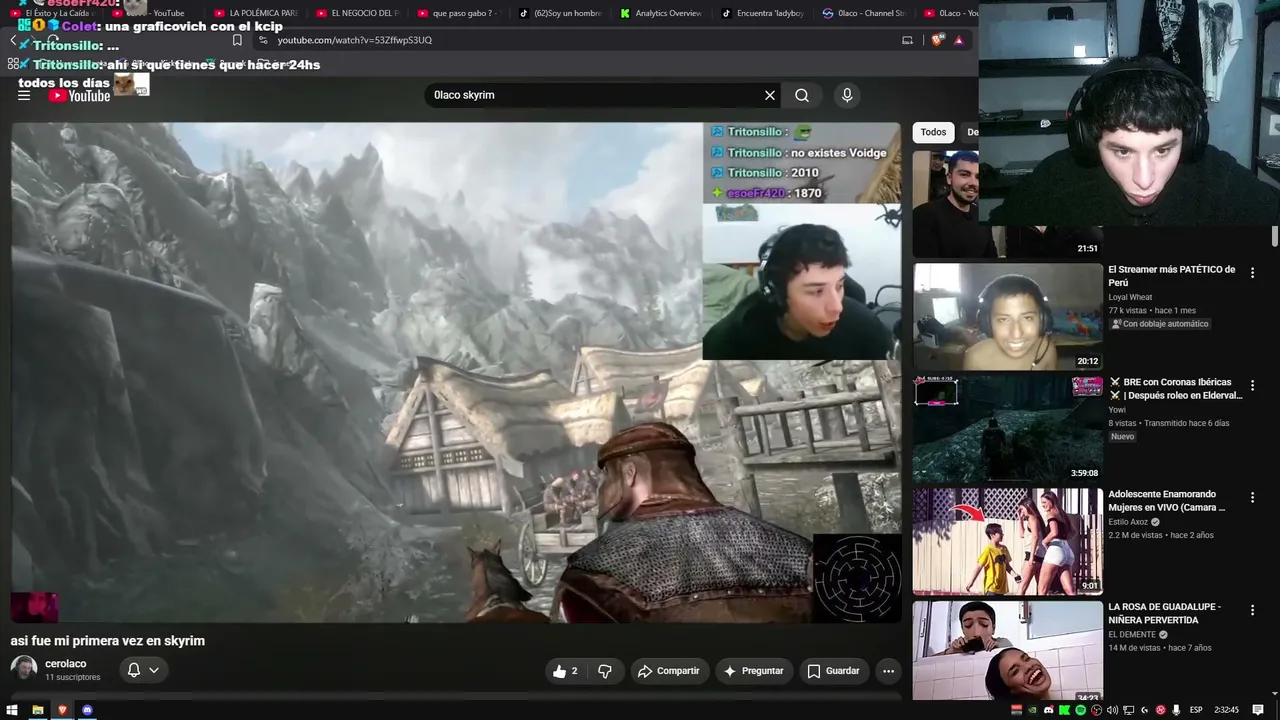1280x720 pixels.
Task: Open the 'LA ROSA DE GUADALUPE' thumbnail
Action: (x=1008, y=650)
